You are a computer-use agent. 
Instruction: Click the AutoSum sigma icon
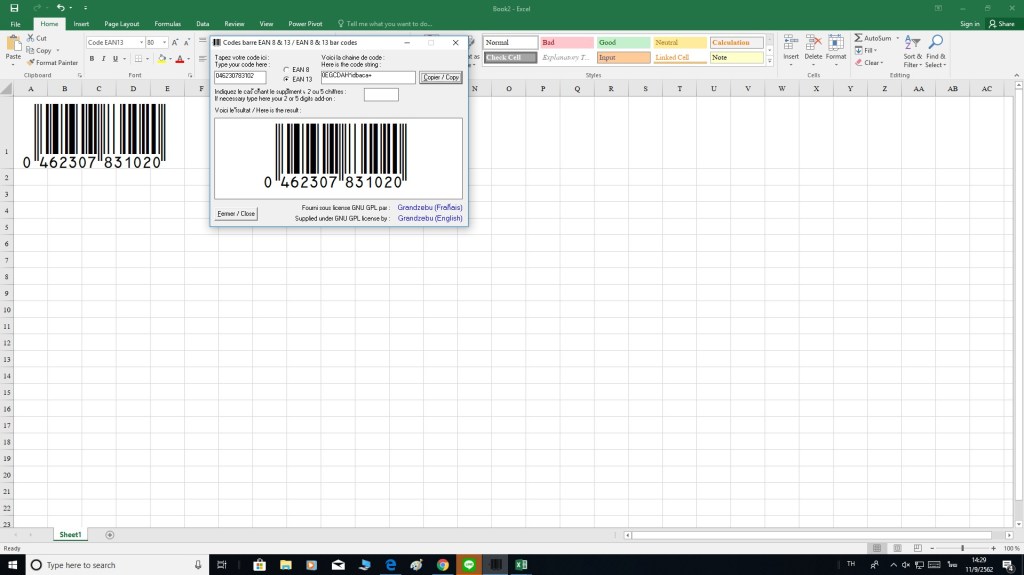(858, 38)
